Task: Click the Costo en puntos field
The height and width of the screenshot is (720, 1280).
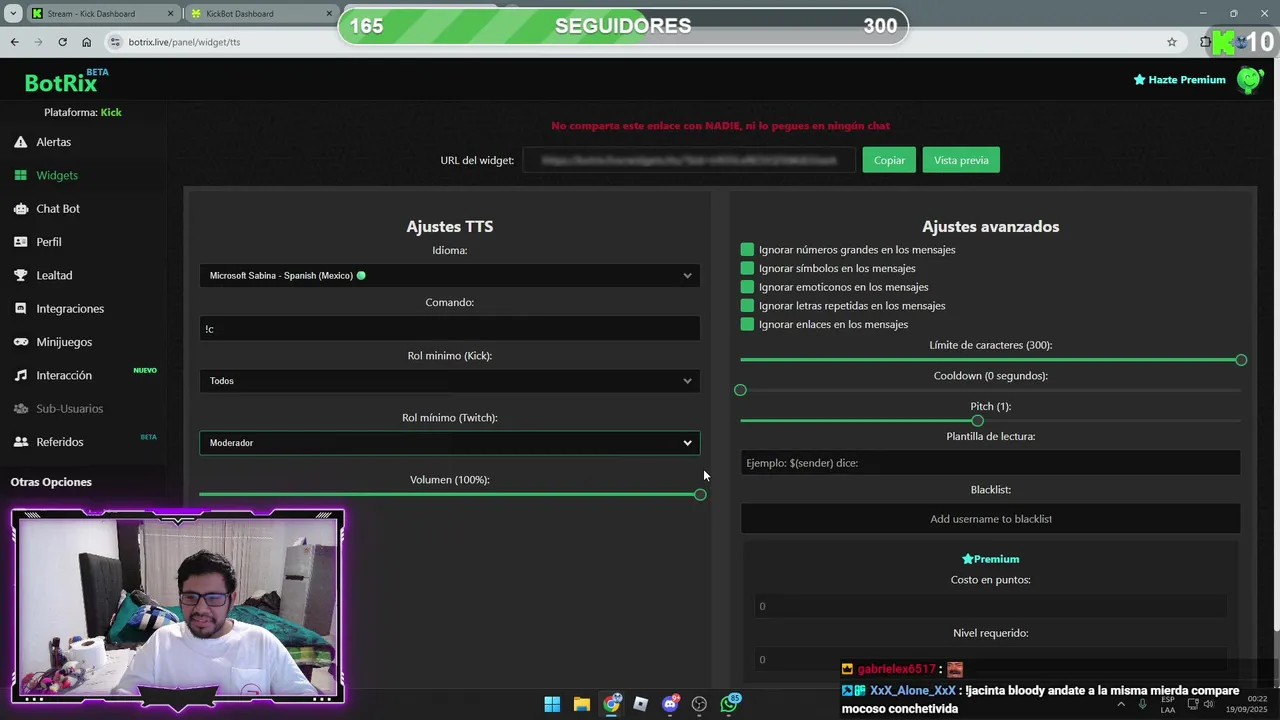Action: coord(990,606)
